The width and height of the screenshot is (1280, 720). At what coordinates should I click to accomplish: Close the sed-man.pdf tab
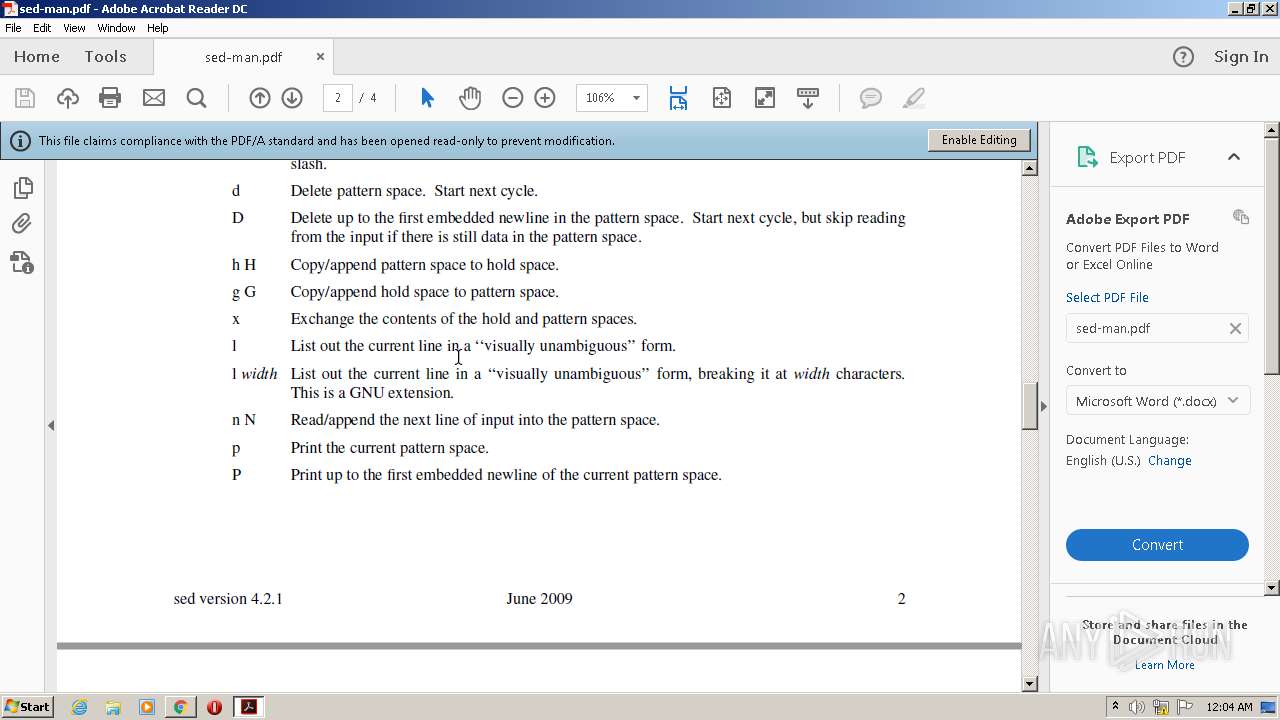click(320, 57)
